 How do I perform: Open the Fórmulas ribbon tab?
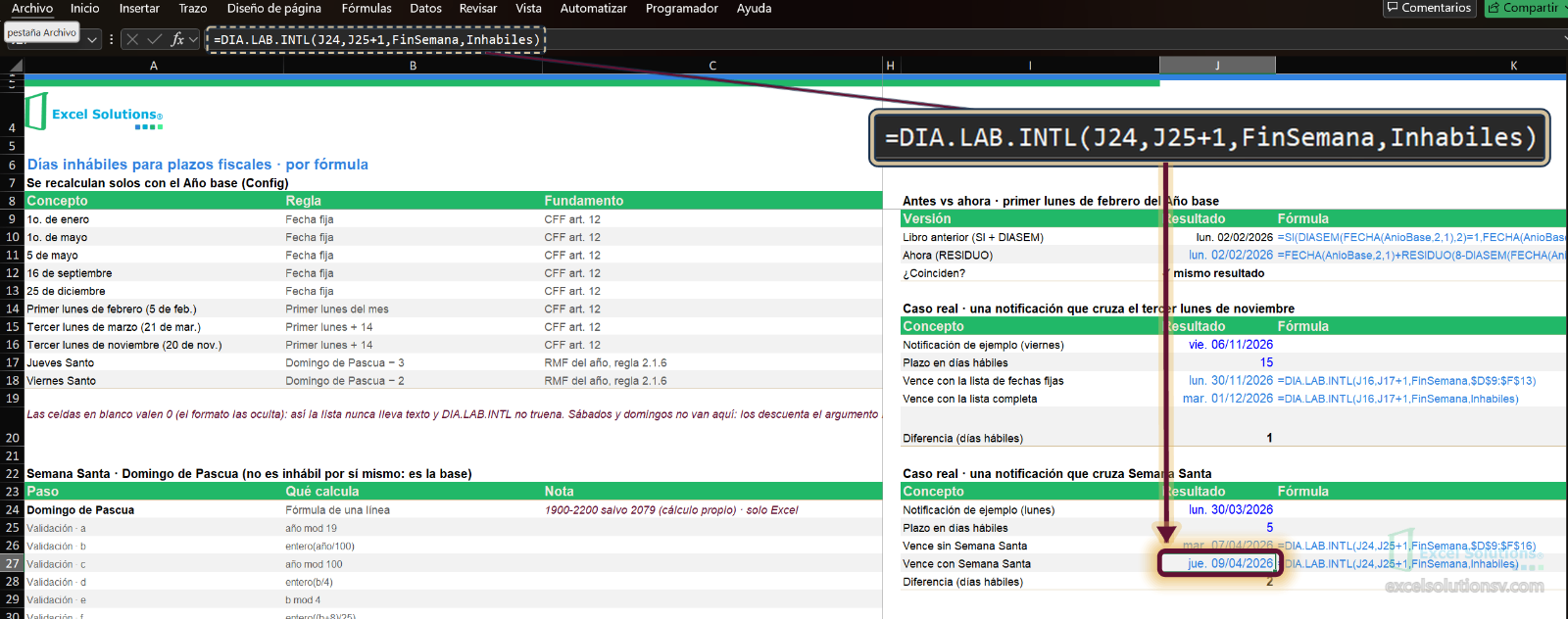coord(367,8)
